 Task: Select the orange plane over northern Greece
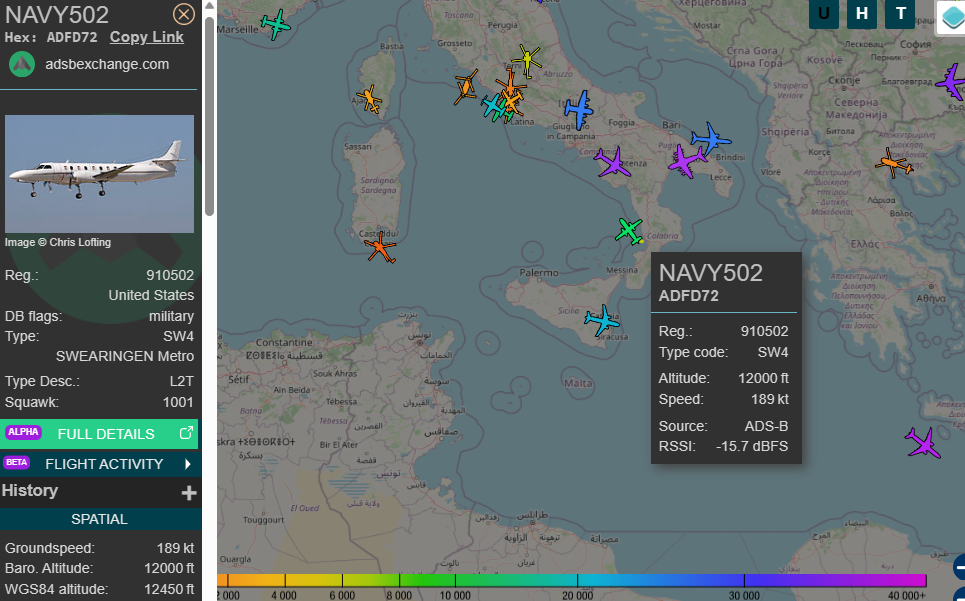(894, 163)
